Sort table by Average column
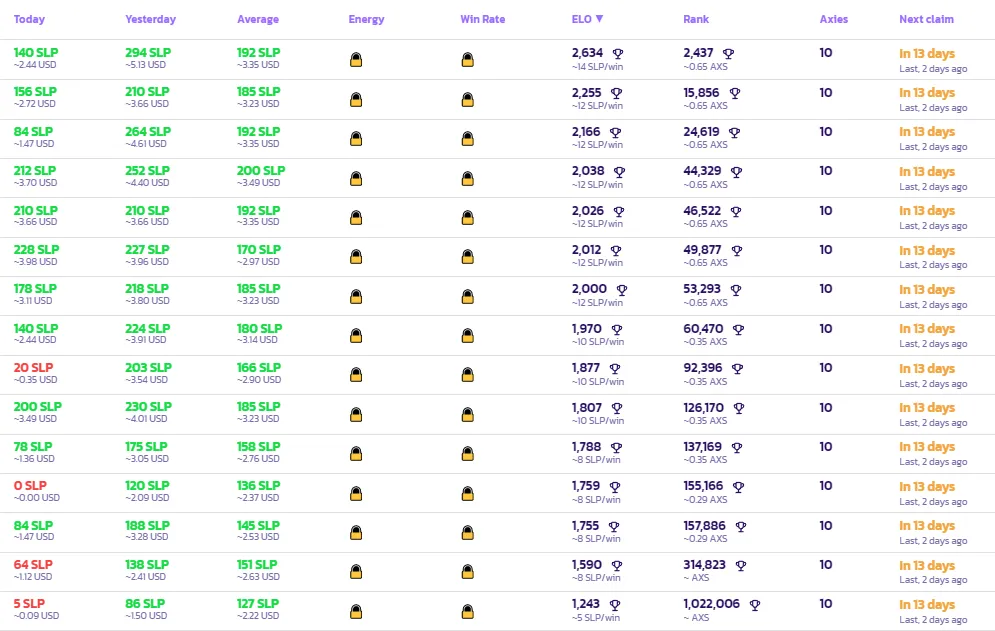This screenshot has width=995, height=631. (x=258, y=19)
